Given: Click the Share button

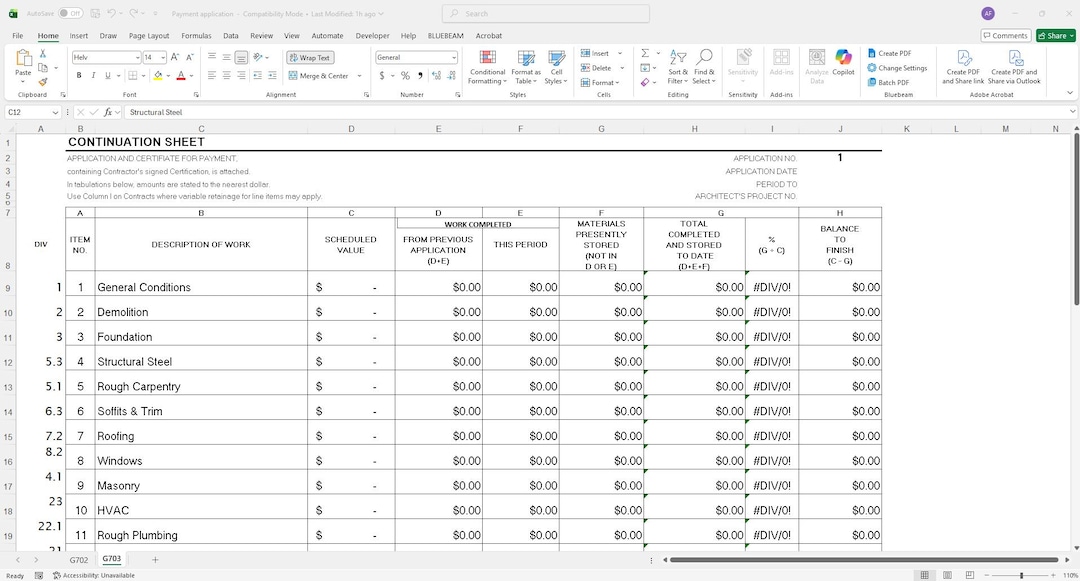Looking at the screenshot, I should tap(1055, 36).
